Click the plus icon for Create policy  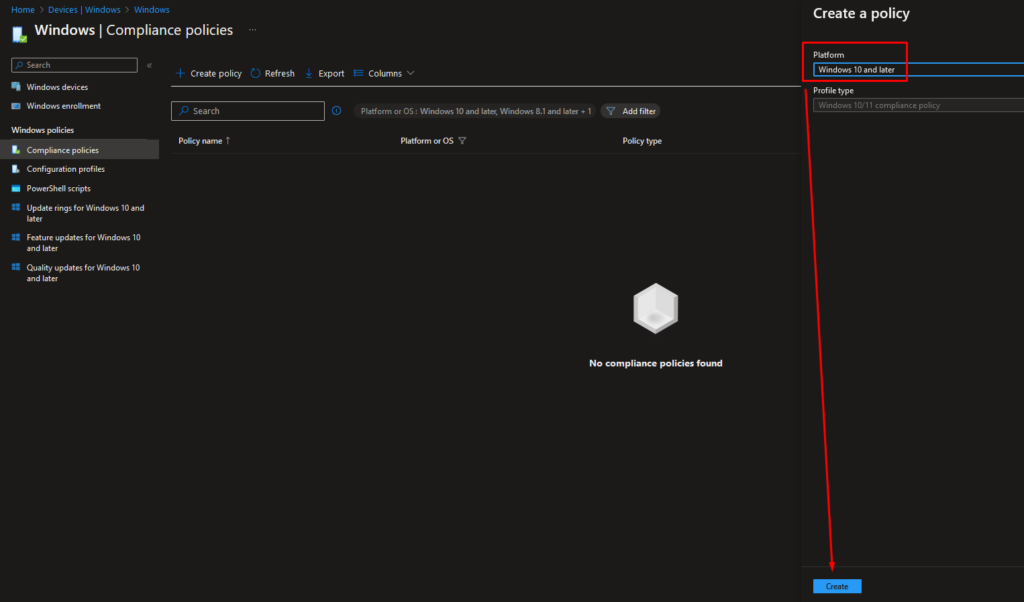click(x=180, y=73)
